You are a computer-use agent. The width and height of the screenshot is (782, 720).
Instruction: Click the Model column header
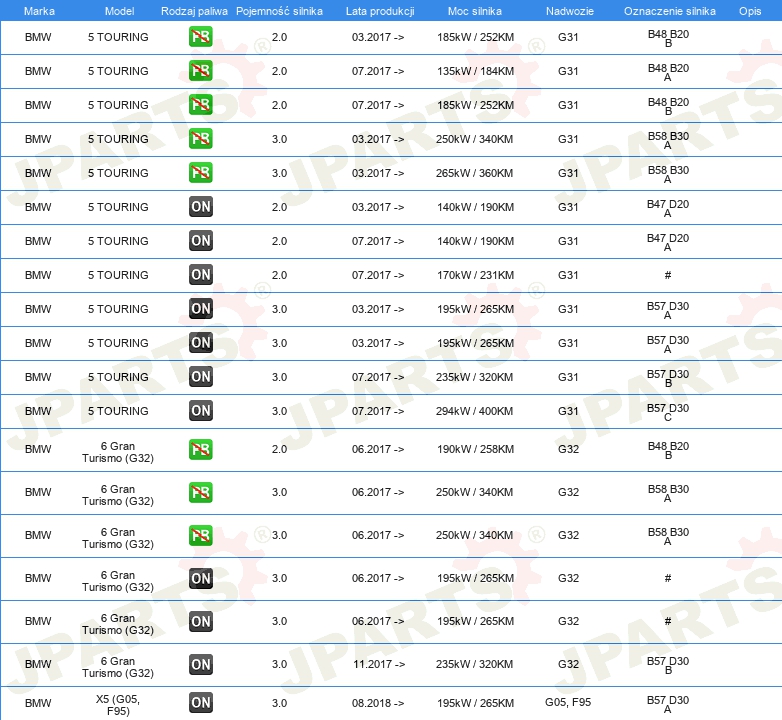[x=119, y=11]
